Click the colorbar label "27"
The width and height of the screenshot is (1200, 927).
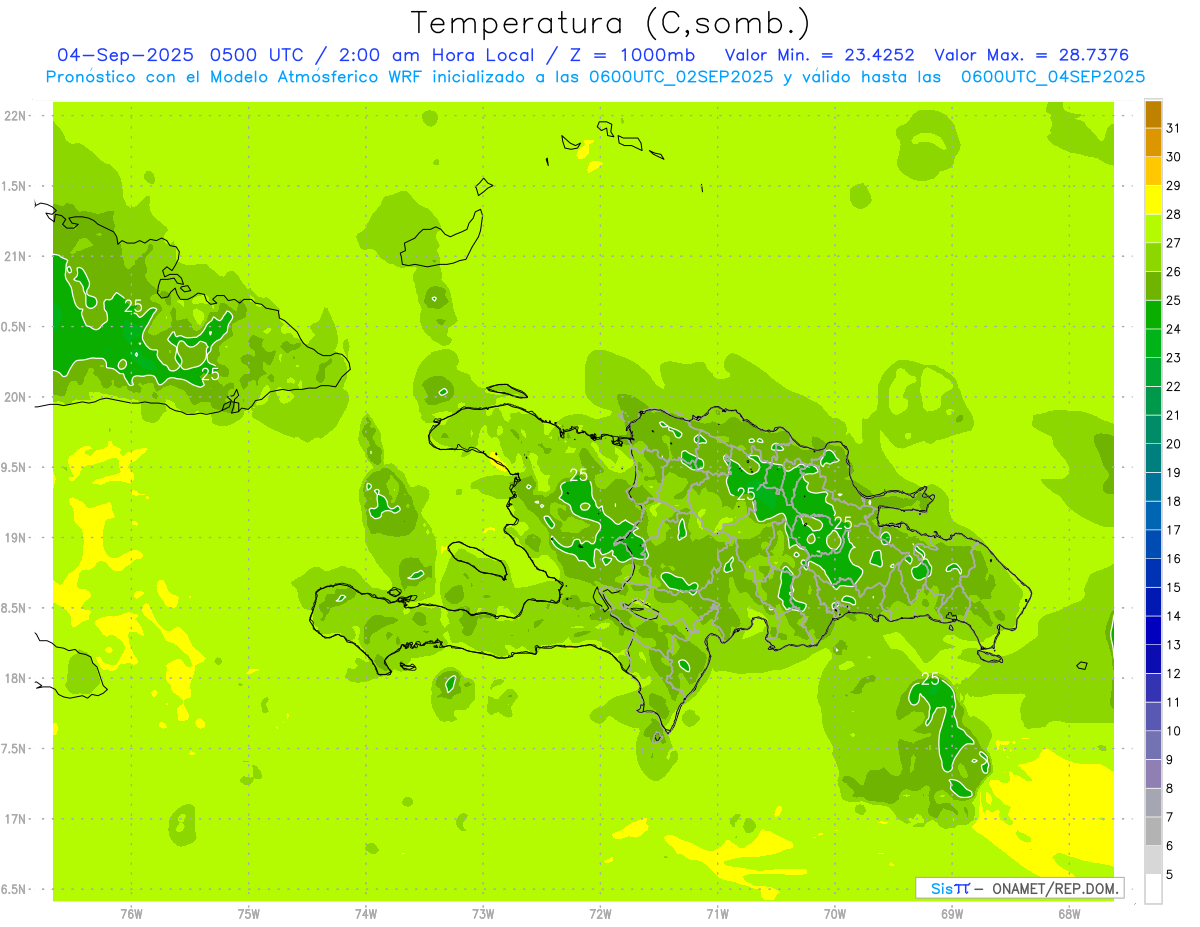(x=1174, y=243)
